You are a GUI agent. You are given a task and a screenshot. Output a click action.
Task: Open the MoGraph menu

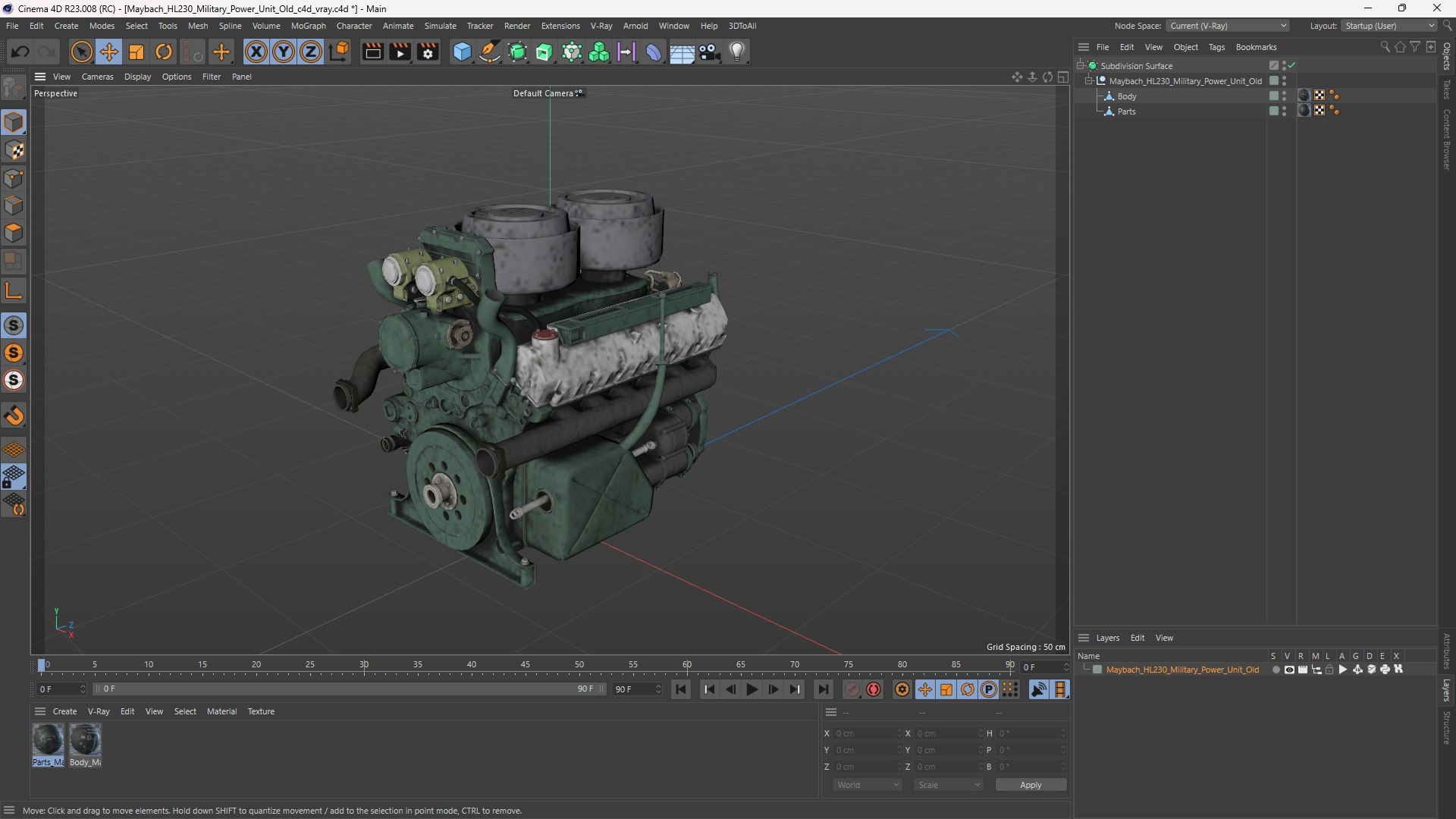pyautogui.click(x=308, y=26)
